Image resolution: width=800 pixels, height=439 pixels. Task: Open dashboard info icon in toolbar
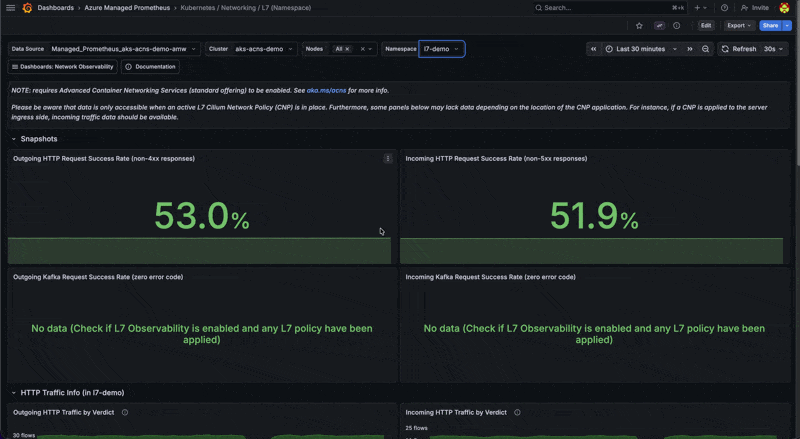tap(677, 26)
